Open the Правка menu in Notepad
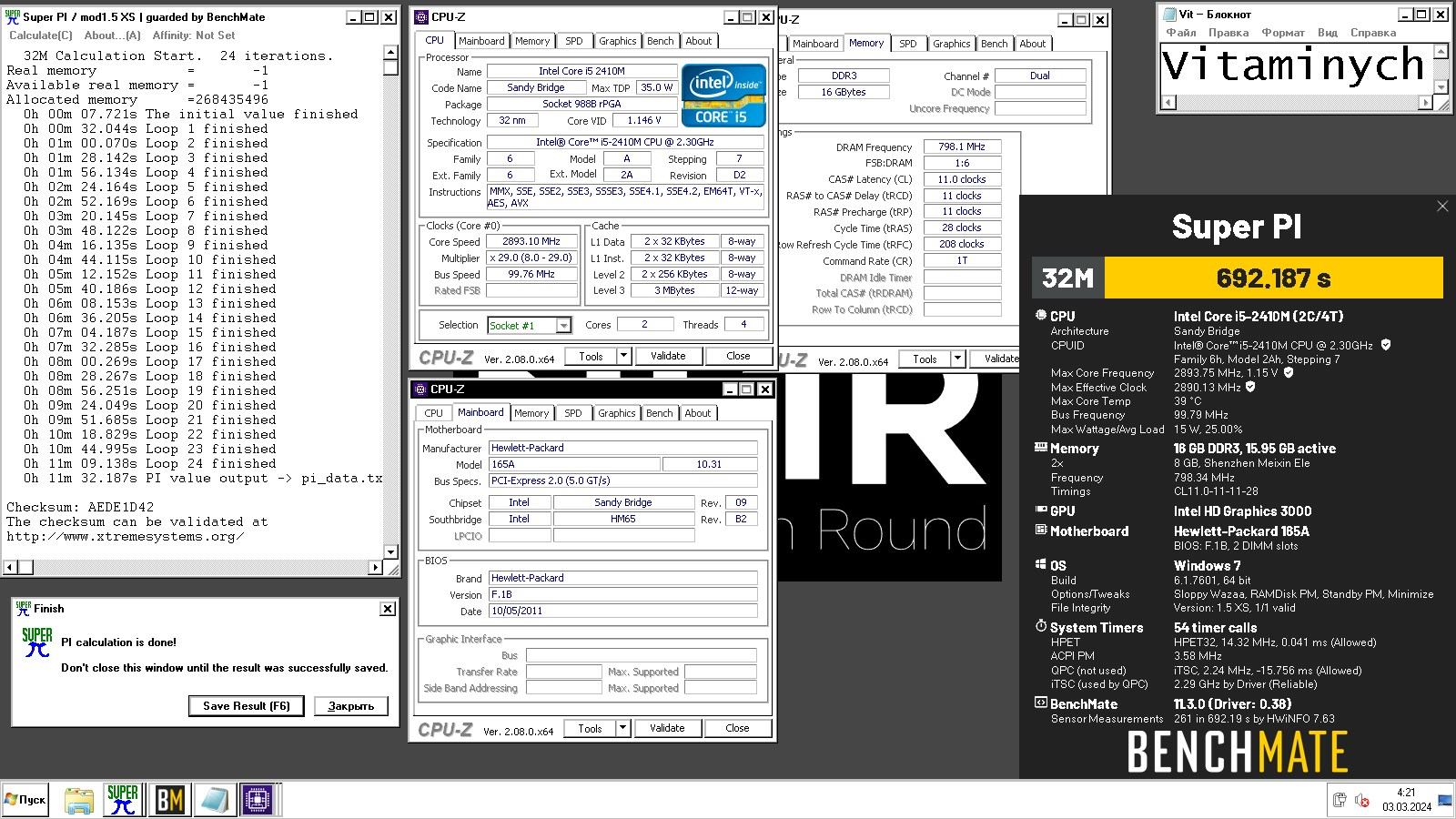 click(x=1229, y=33)
